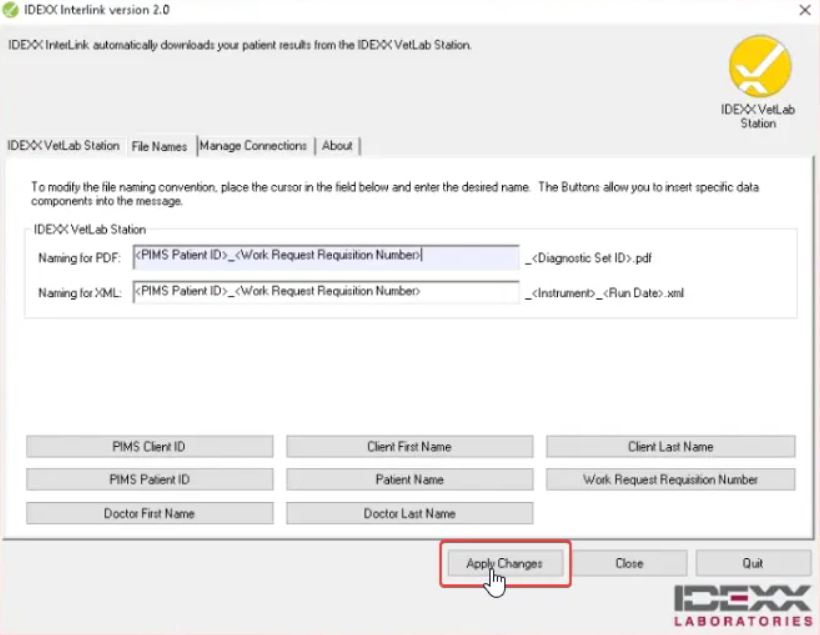Screen dimensions: 820x635
Task: Insert the Doctor Last Name component
Action: [409, 514]
